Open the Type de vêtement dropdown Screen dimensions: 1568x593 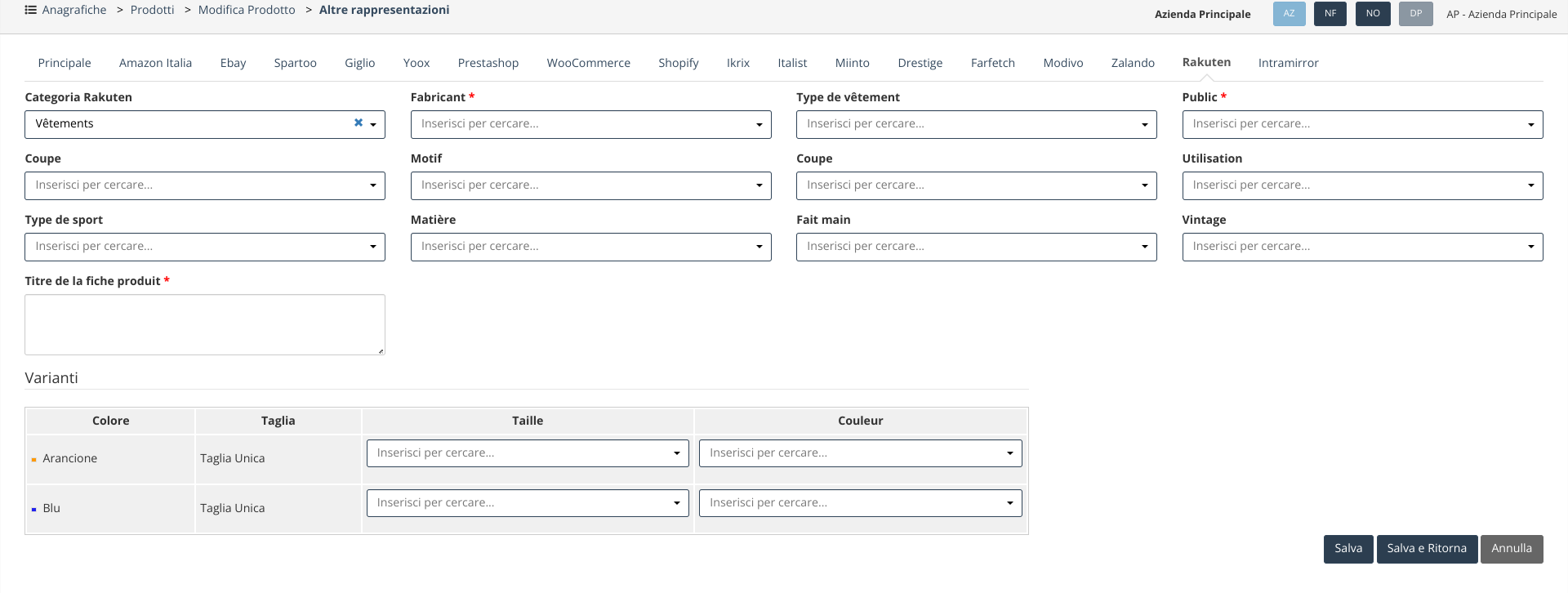(977, 124)
